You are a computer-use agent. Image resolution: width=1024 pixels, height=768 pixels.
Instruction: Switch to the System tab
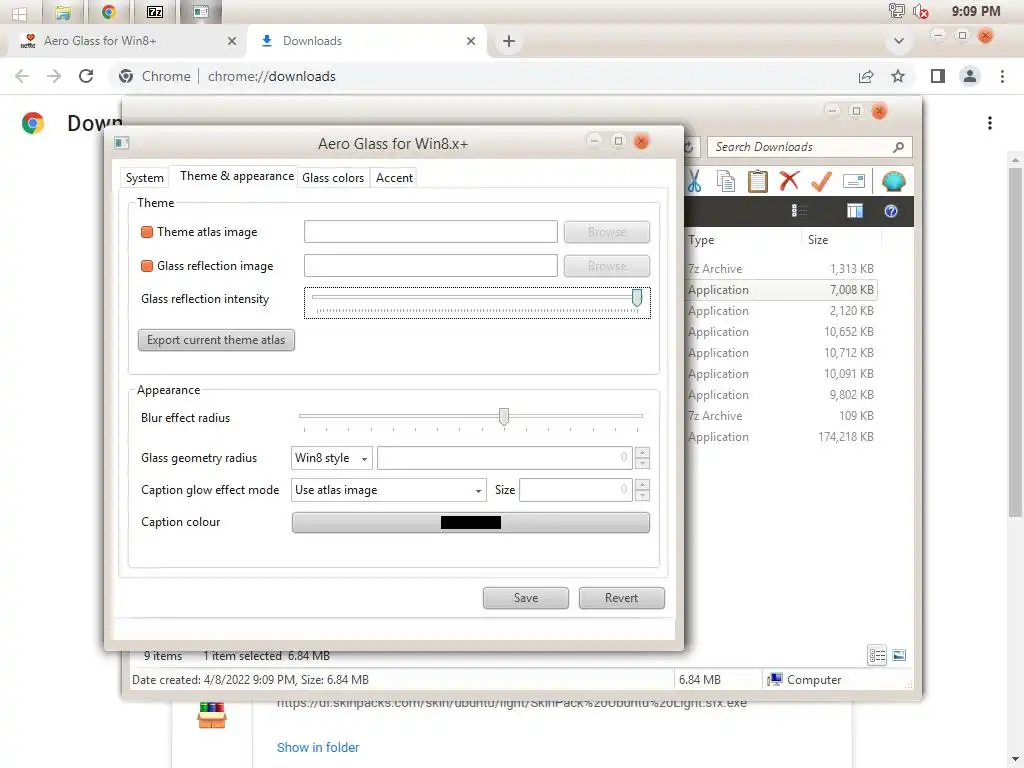click(144, 178)
